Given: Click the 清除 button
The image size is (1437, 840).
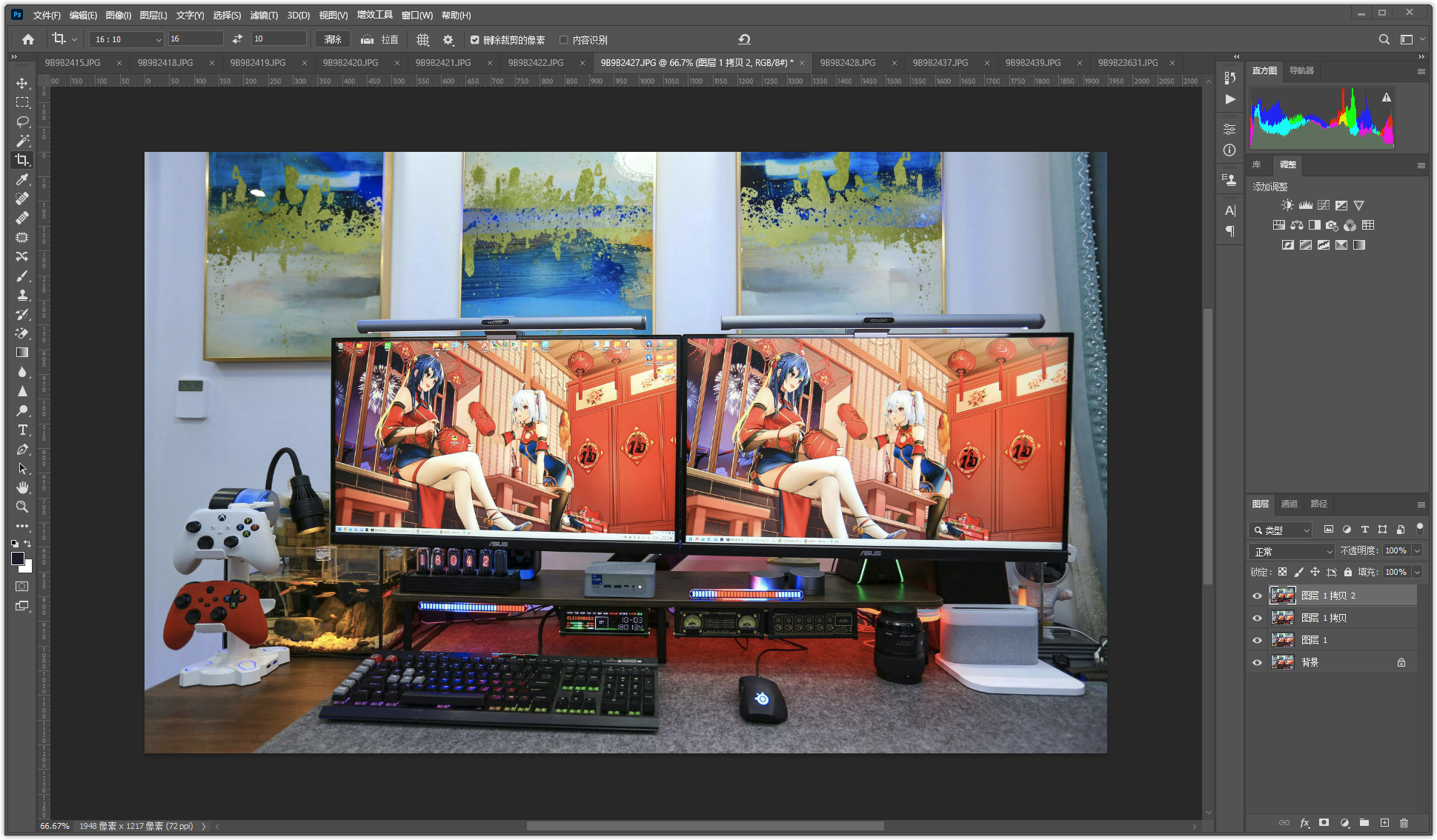Looking at the screenshot, I should pos(333,39).
